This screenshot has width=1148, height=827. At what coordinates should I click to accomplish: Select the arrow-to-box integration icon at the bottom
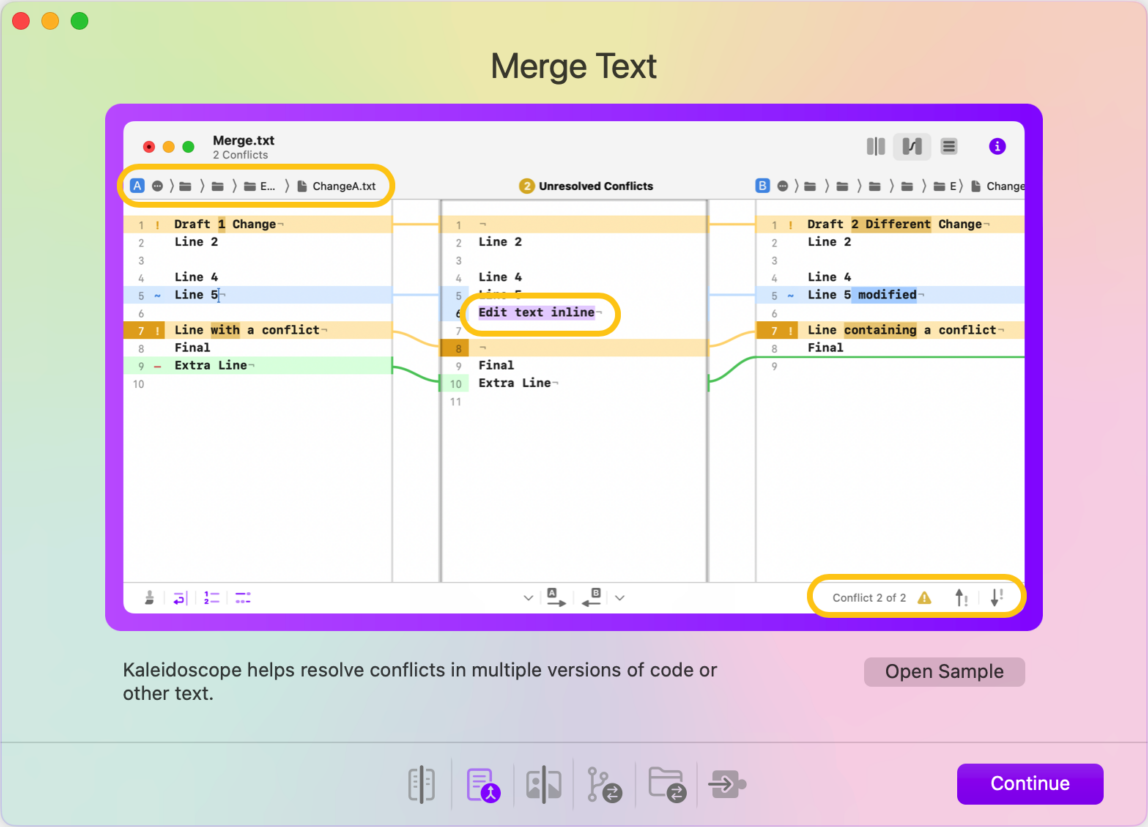(x=727, y=785)
